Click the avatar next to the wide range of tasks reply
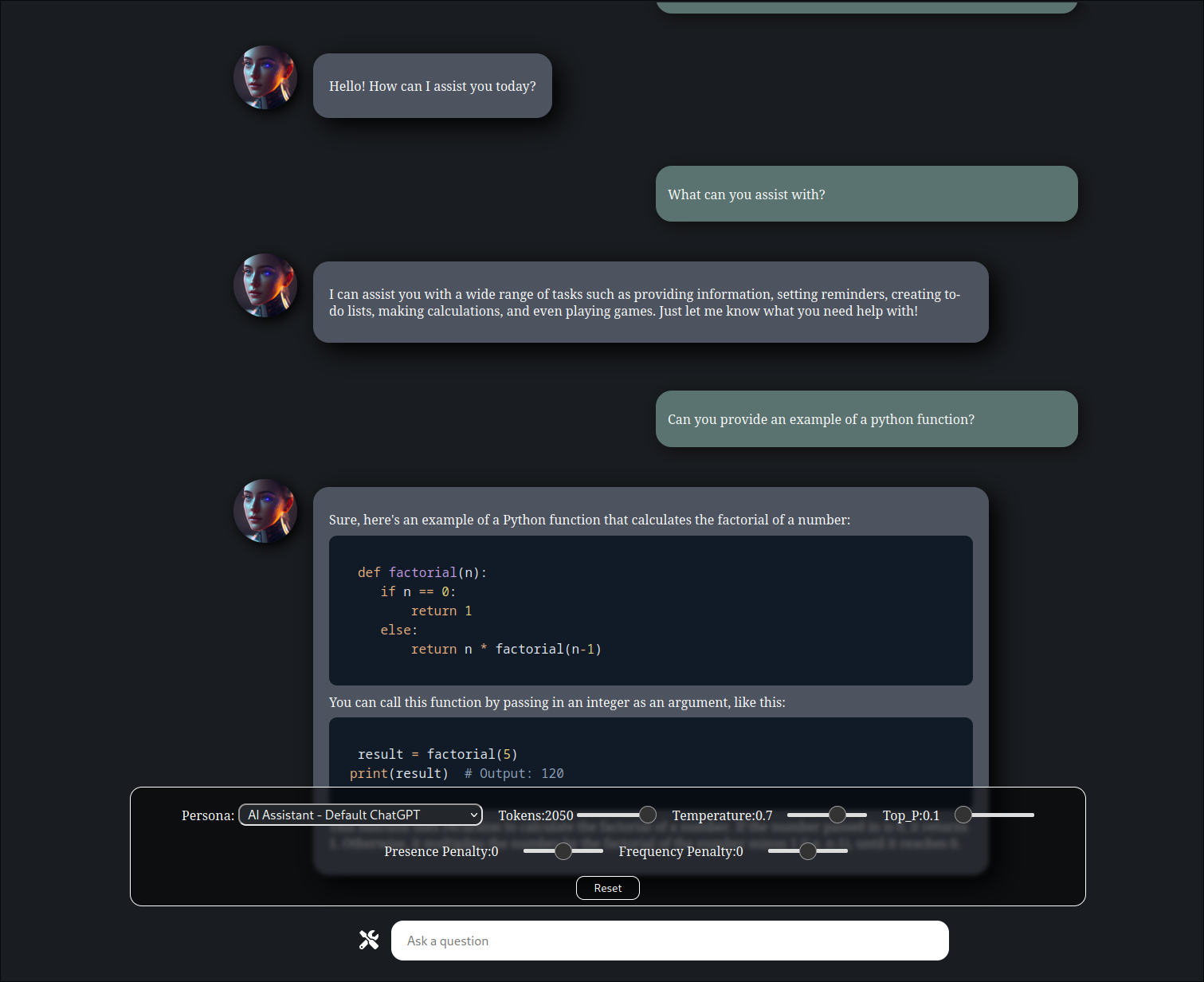The image size is (1204, 982). coord(265,285)
